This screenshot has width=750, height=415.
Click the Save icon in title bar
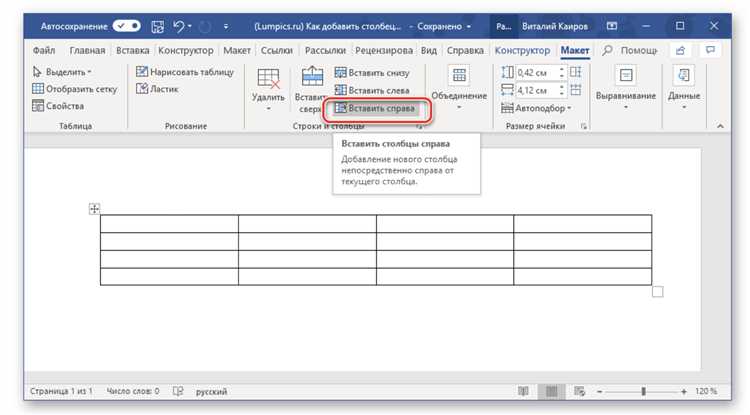click(155, 23)
